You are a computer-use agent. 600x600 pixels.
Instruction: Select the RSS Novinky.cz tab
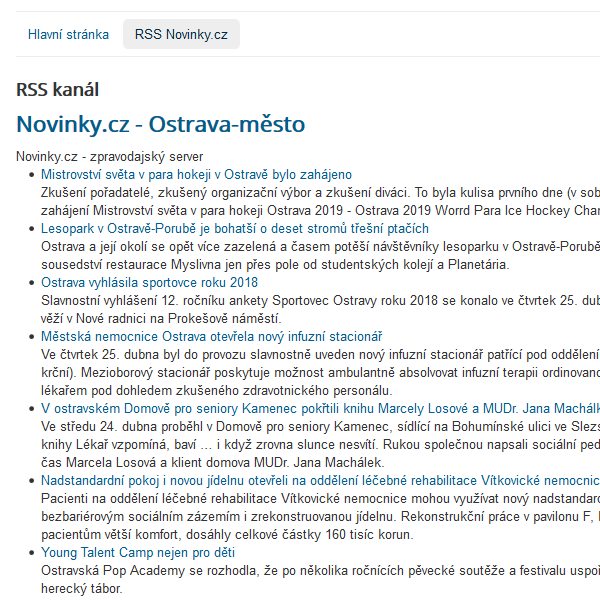coord(181,34)
